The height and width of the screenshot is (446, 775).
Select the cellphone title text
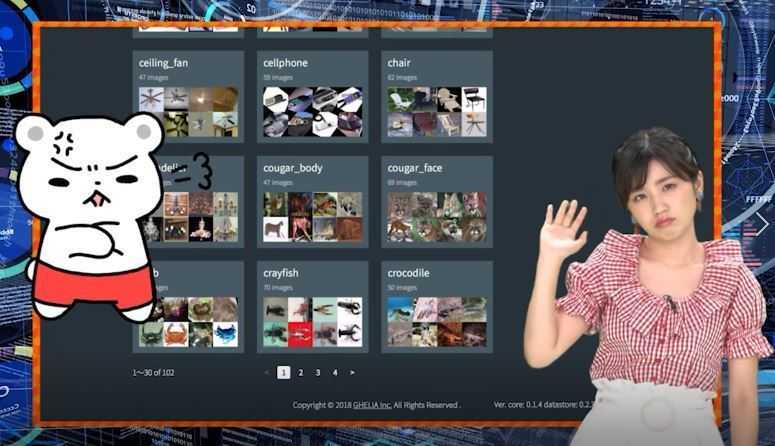[285, 63]
